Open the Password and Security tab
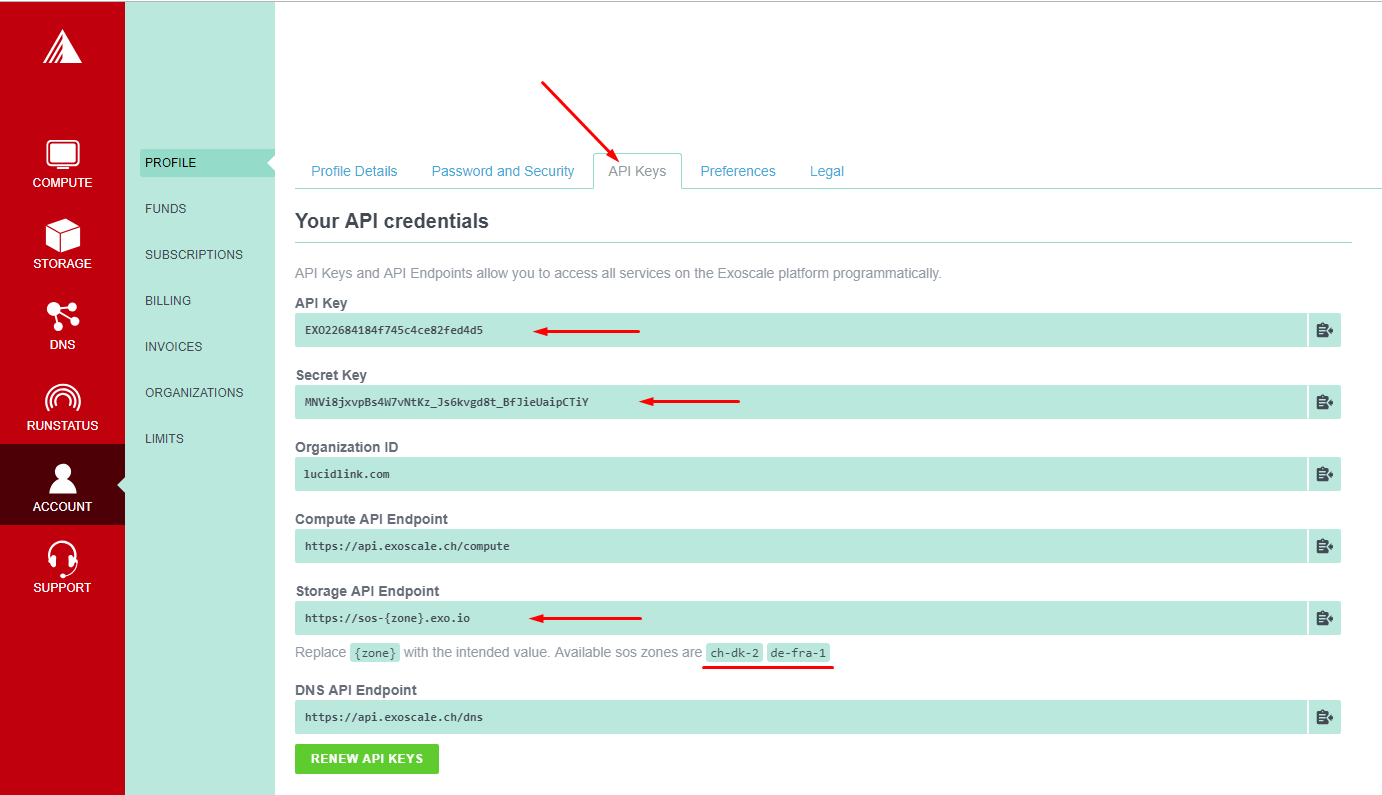The width and height of the screenshot is (1382, 795). [503, 171]
